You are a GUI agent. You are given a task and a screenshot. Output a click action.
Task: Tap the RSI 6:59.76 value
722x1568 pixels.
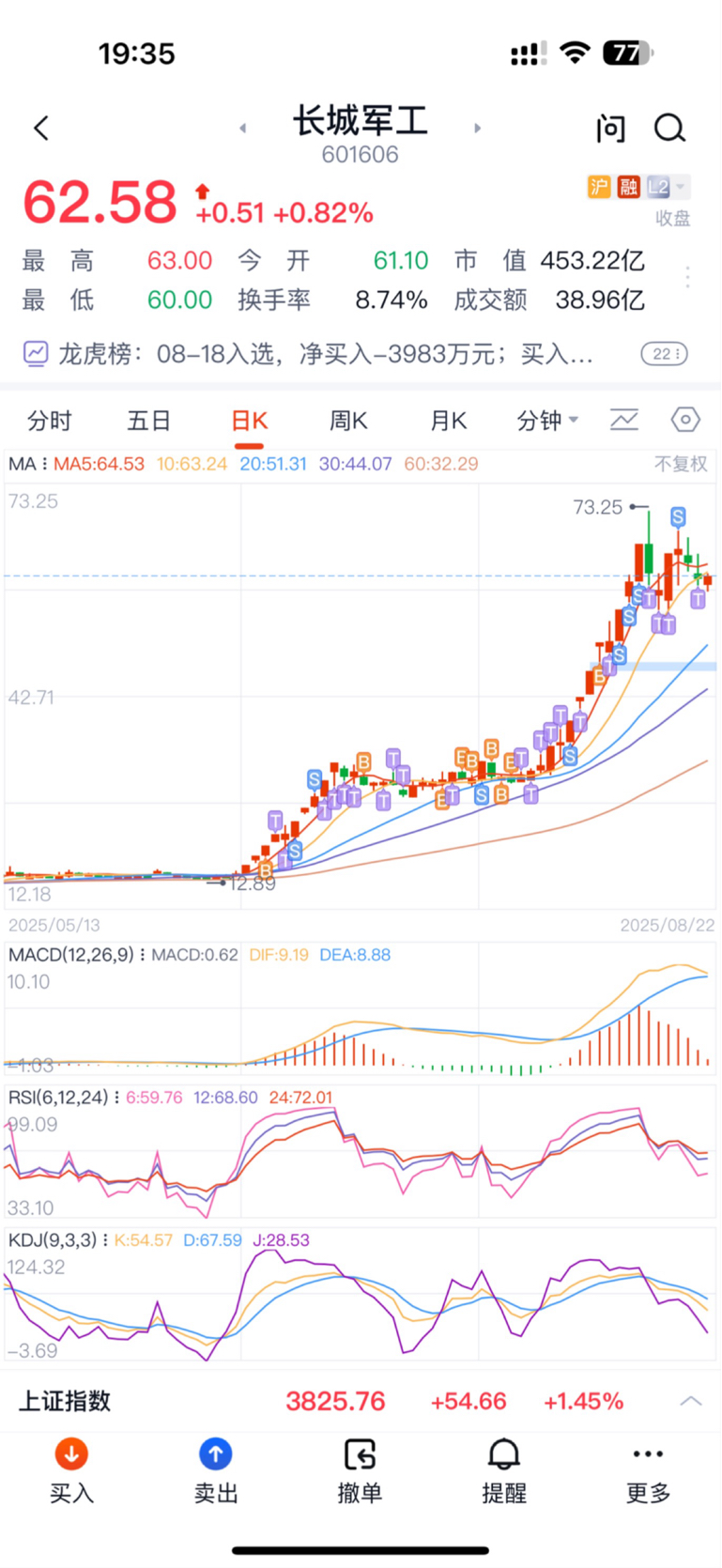(154, 1098)
